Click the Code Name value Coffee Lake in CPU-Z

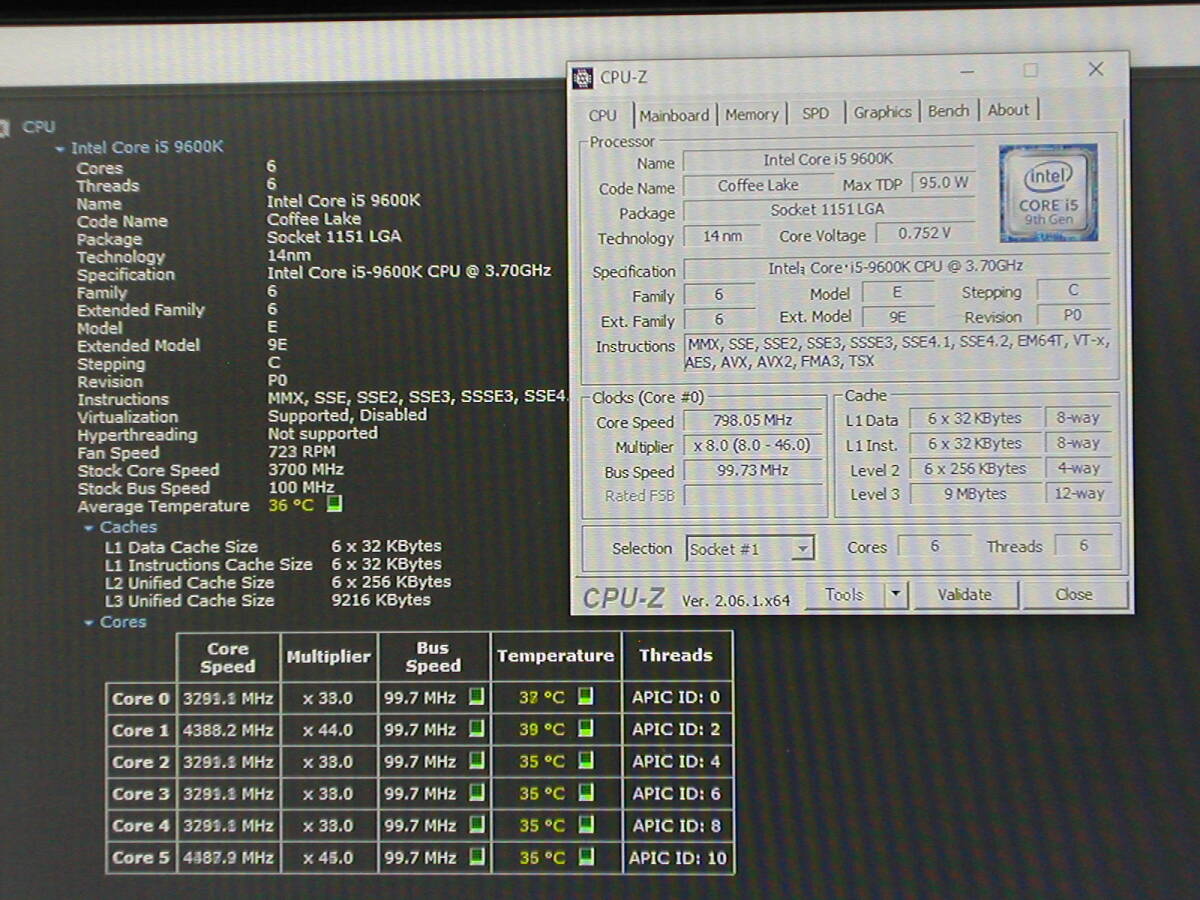758,186
